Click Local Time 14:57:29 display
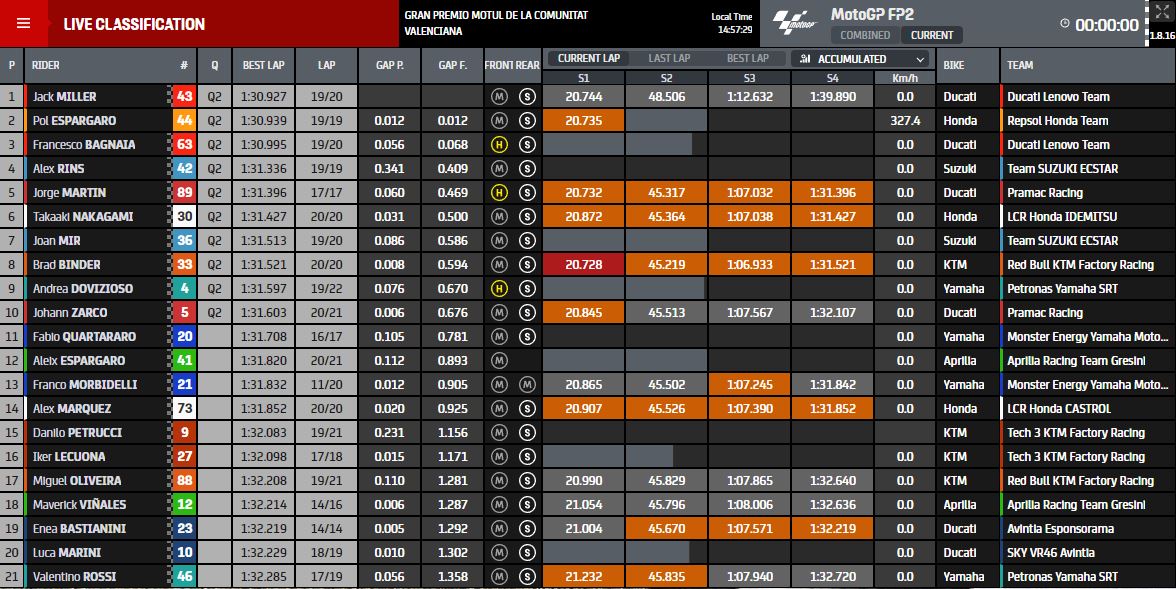This screenshot has height=589, width=1176. click(732, 23)
